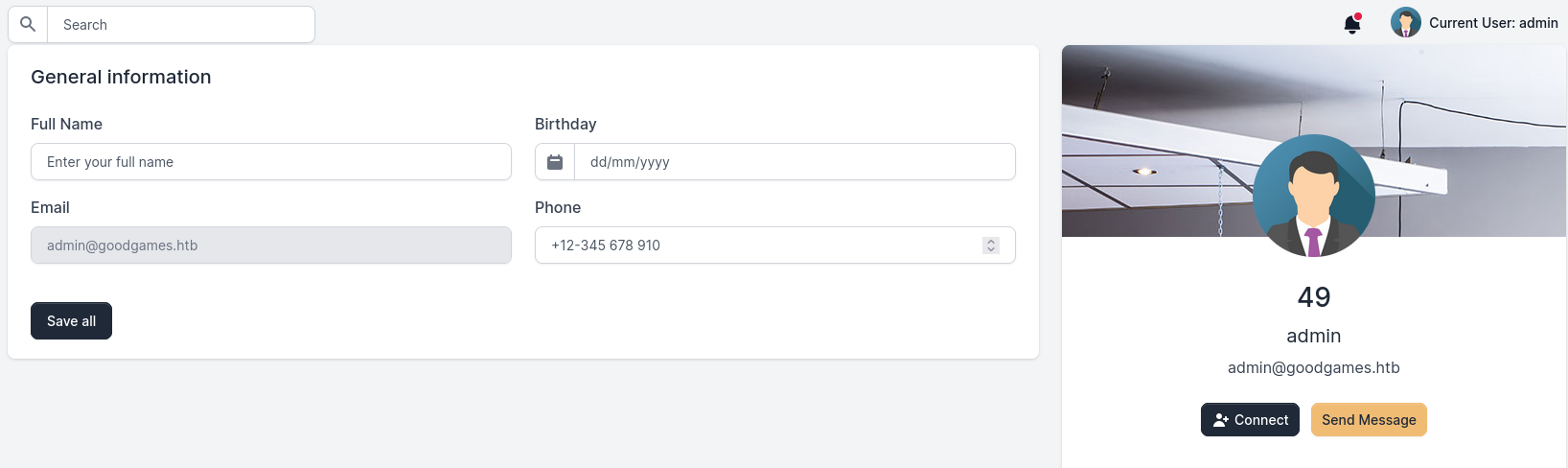The width and height of the screenshot is (1568, 468).
Task: Focus the Search text box
Action: [x=180, y=25]
